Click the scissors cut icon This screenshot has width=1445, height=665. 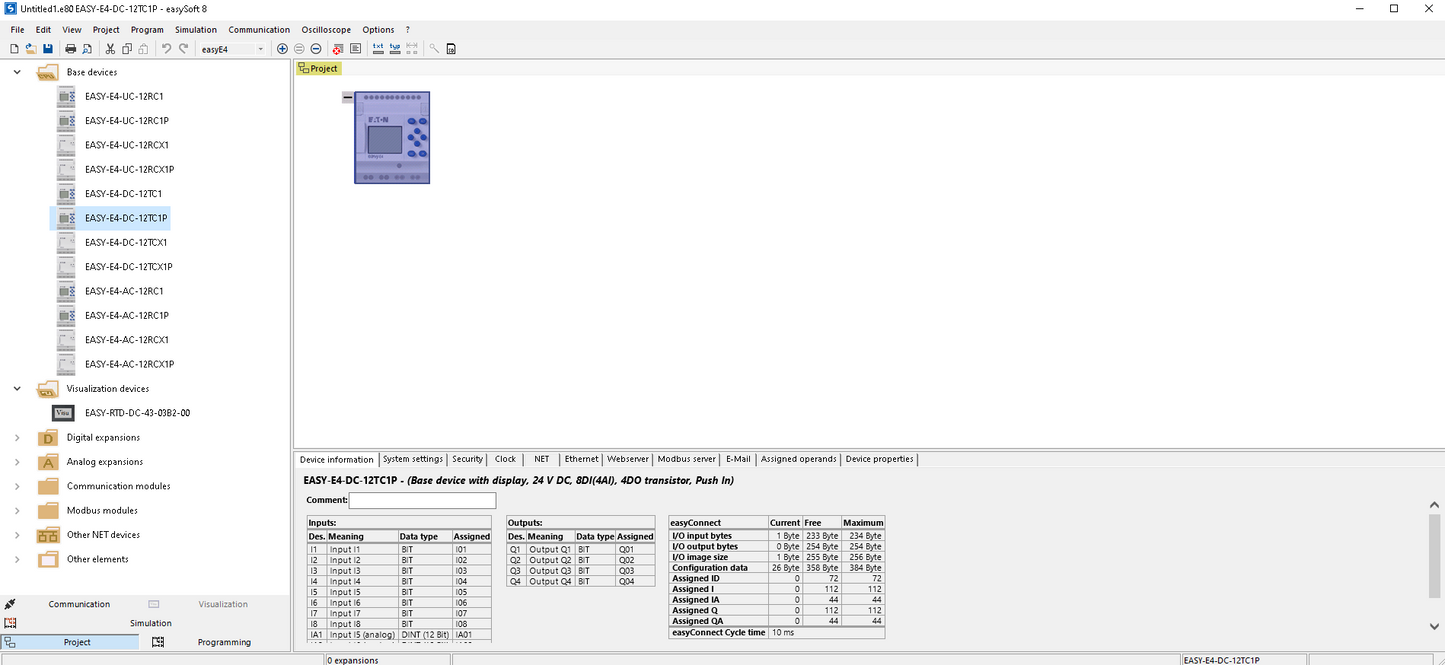click(x=111, y=49)
